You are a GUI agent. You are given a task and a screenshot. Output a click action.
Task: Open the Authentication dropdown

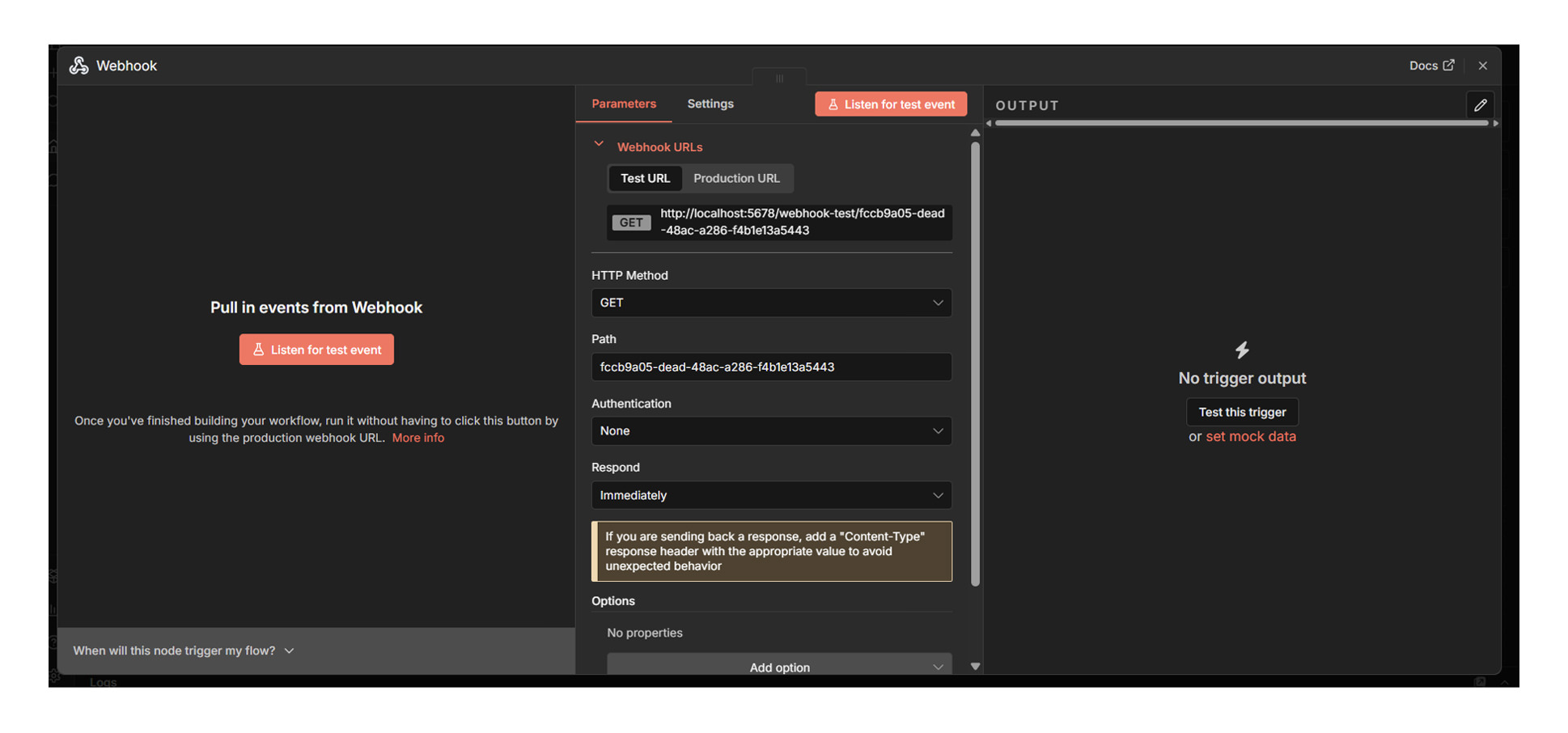pyautogui.click(x=771, y=431)
